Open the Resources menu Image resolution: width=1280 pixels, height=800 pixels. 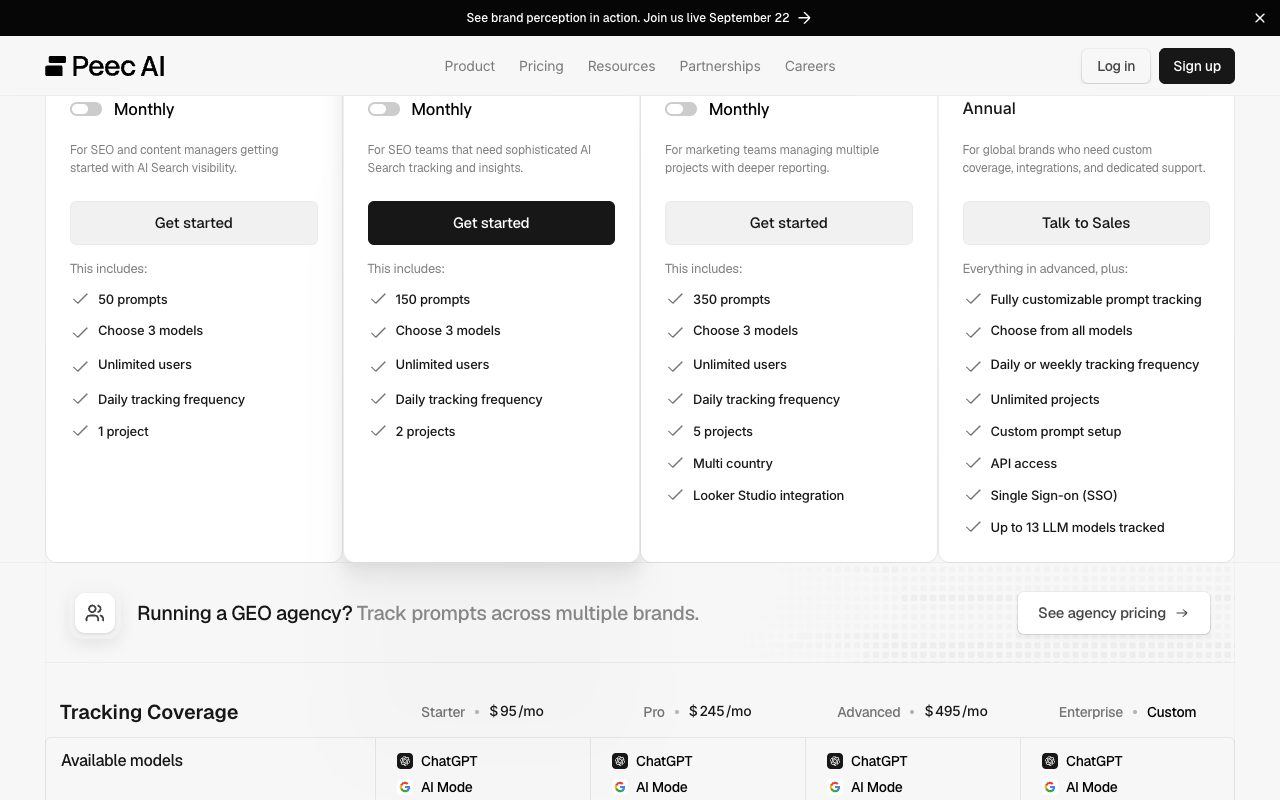coord(621,66)
